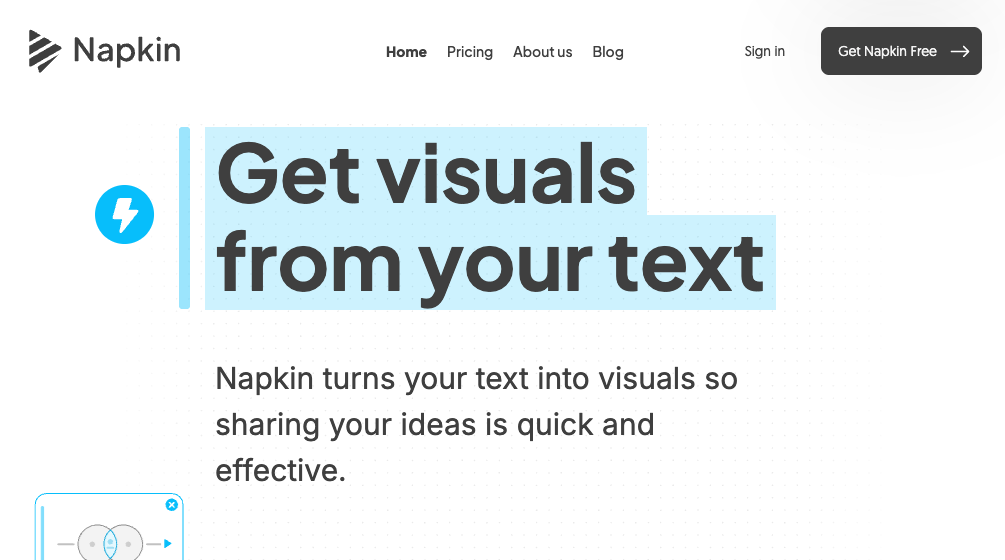Screen dimensions: 1005x560
Task: Close the Venn diagram preview card
Action: (172, 505)
